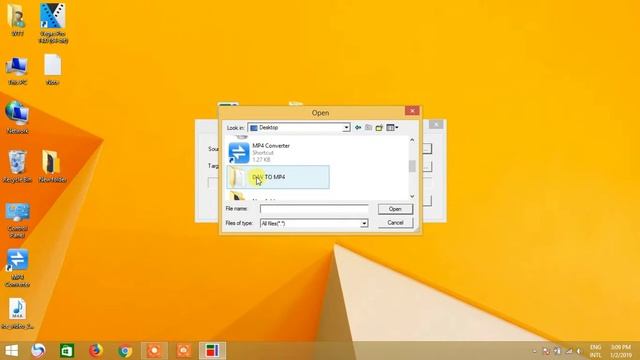Click the network signal tray icon

tap(569, 351)
